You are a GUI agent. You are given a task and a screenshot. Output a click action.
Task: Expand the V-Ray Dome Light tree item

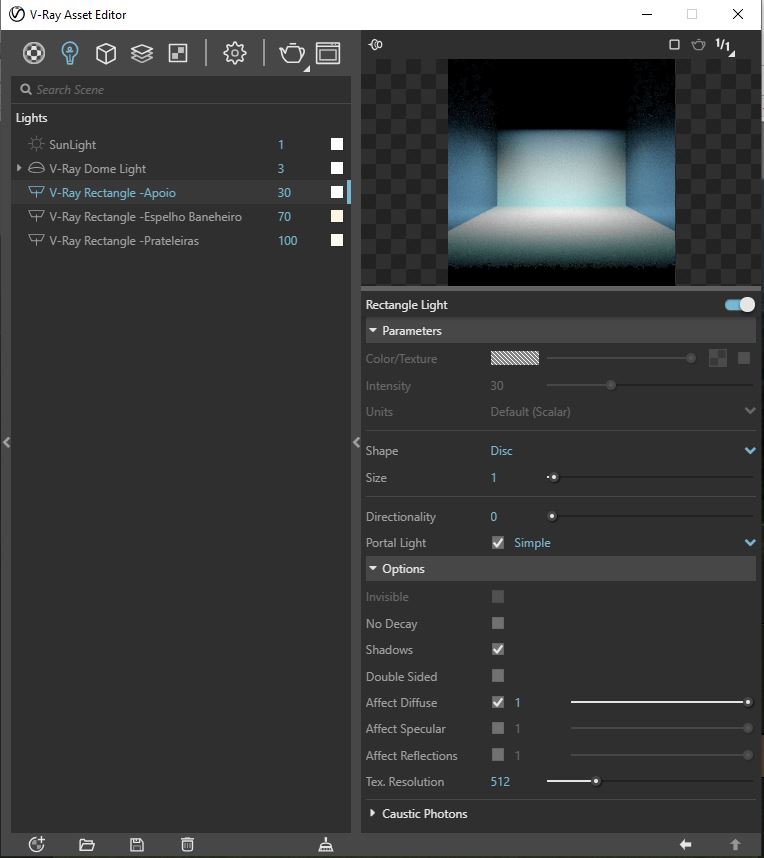[19, 169]
